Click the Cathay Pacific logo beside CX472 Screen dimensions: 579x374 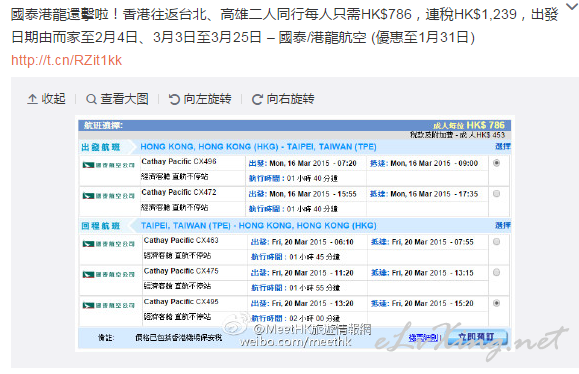point(109,196)
